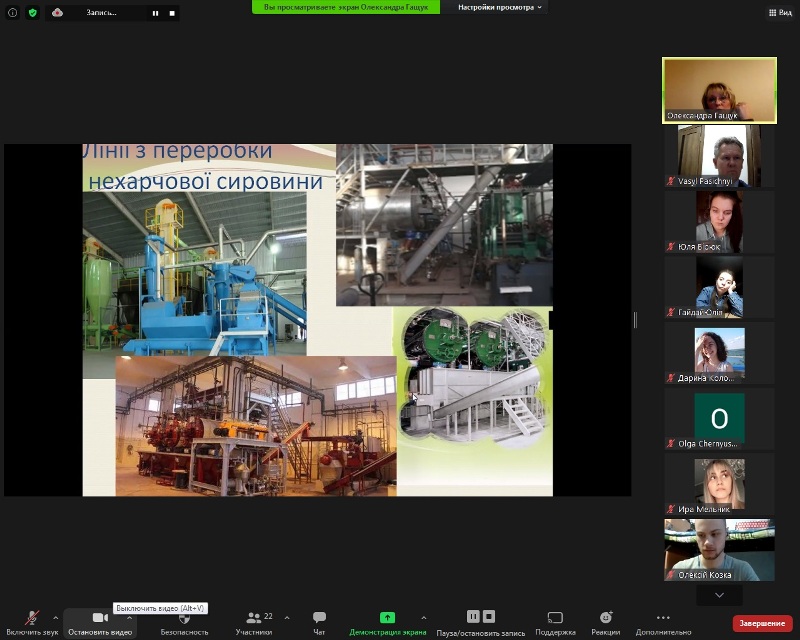Select Vasyl Pasichnyi's video thumbnail

[718, 155]
